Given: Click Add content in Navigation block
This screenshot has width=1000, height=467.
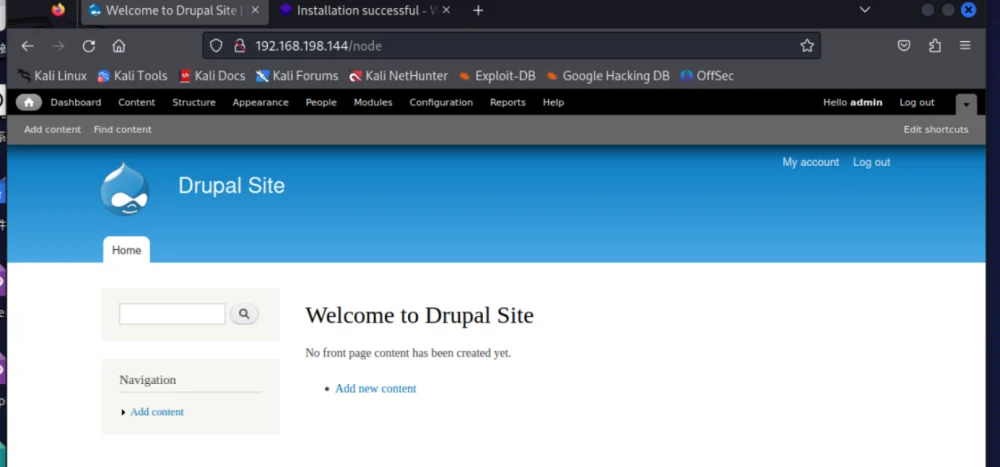Looking at the screenshot, I should click(x=157, y=412).
